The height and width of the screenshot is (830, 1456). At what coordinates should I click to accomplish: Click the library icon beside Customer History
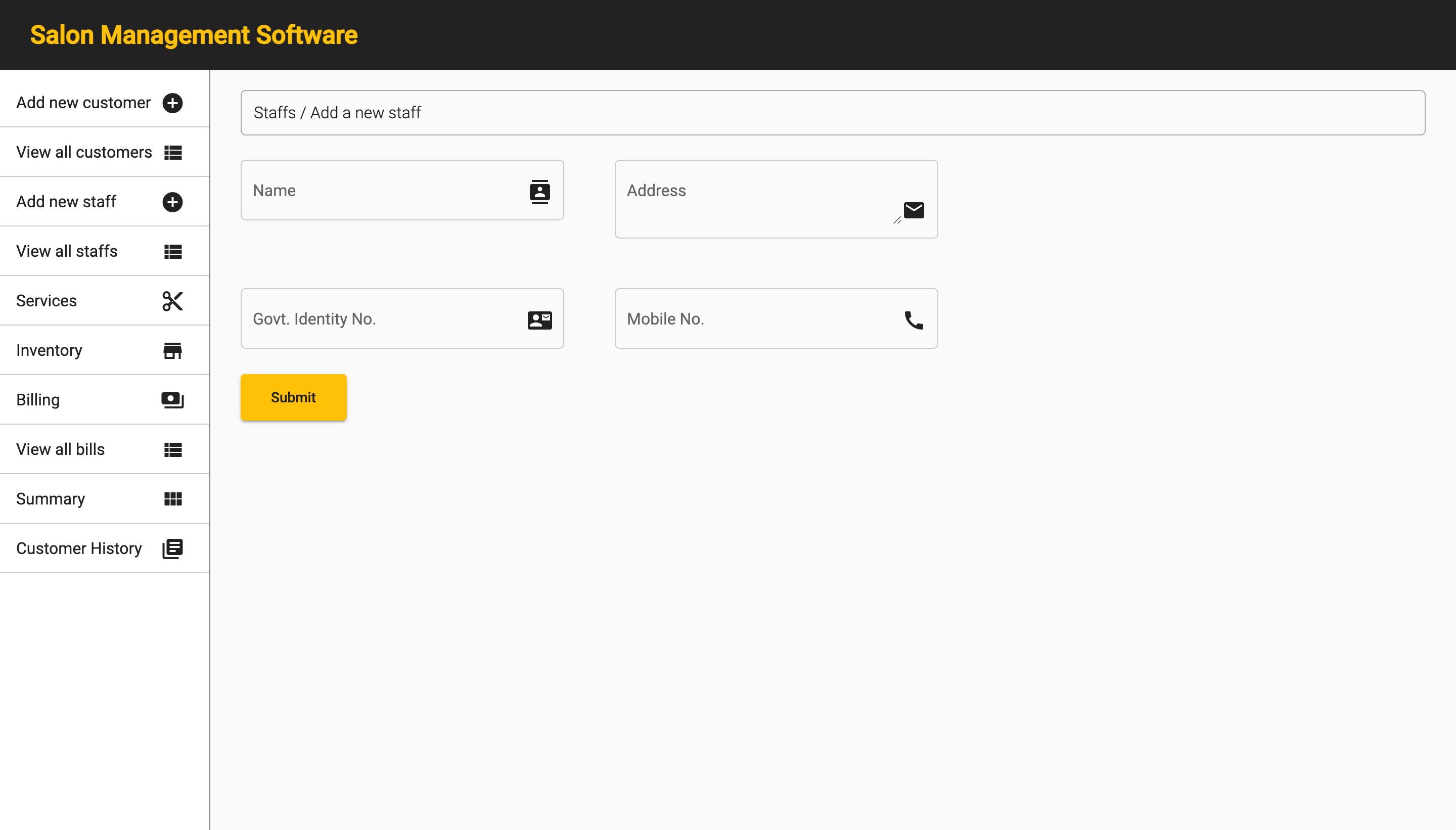172,548
